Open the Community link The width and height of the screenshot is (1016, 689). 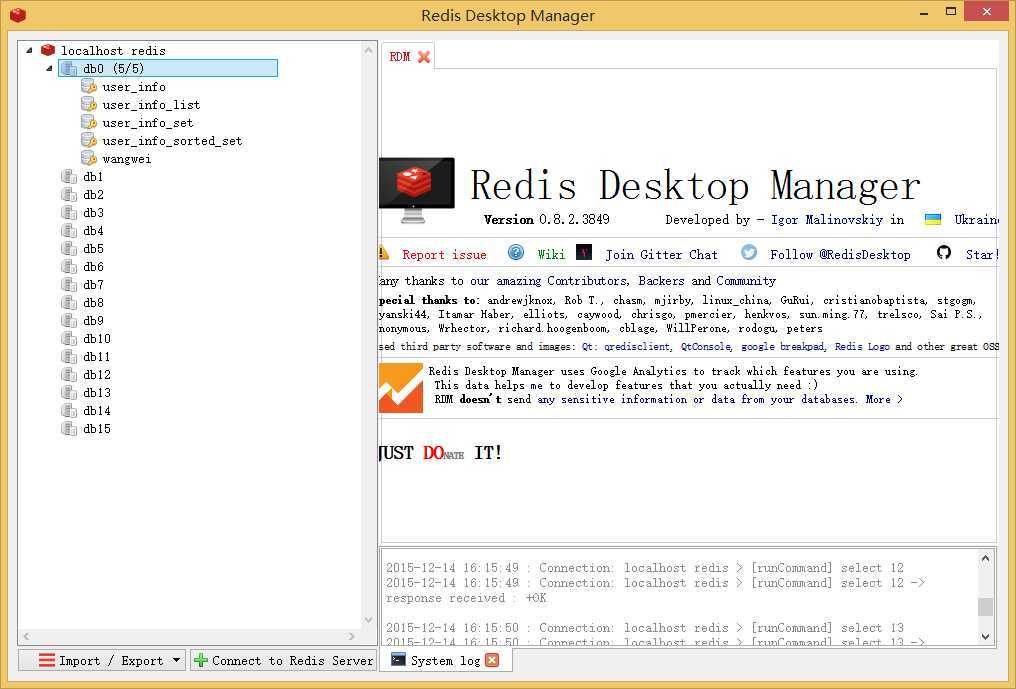tap(746, 281)
